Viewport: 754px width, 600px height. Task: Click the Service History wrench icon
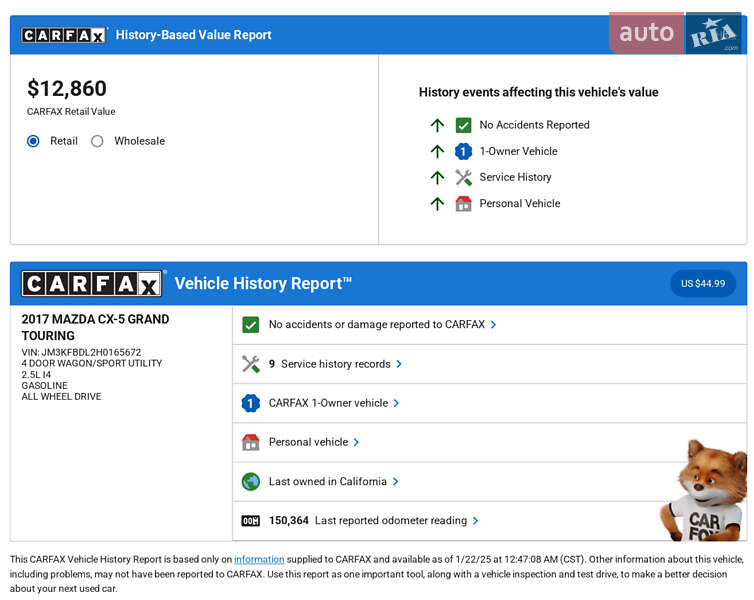click(463, 177)
